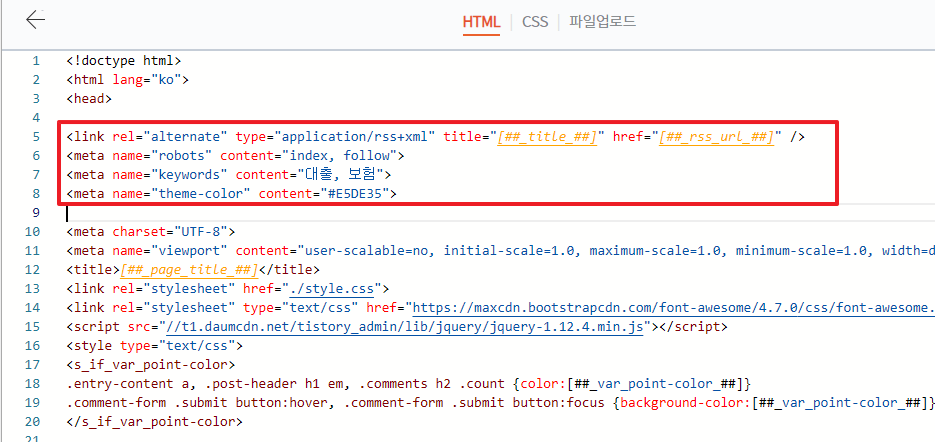This screenshot has width=935, height=442.
Task: Click the <style type="text/css"> line
Action: click(x=154, y=345)
